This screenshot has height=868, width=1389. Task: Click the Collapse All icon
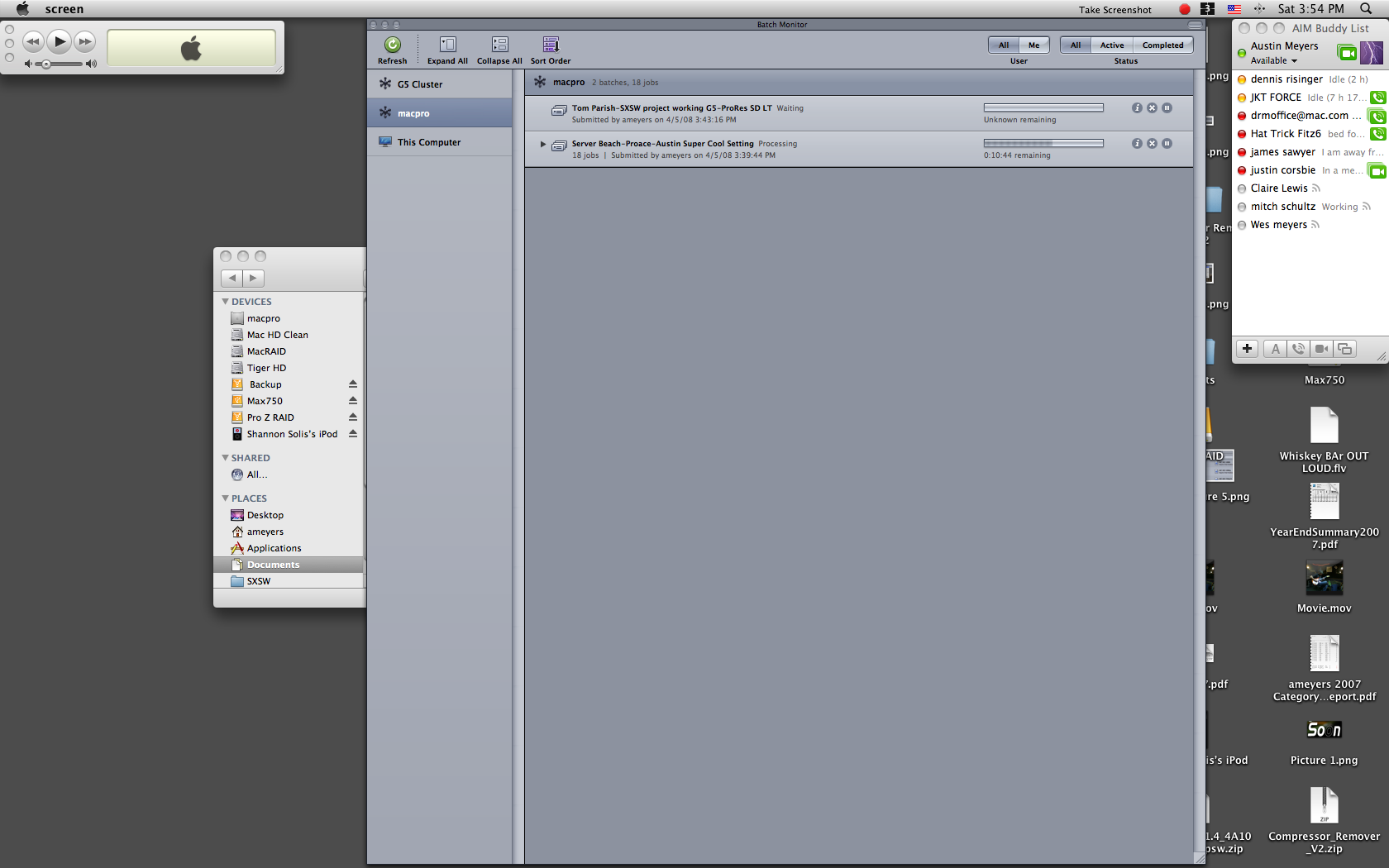(499, 45)
